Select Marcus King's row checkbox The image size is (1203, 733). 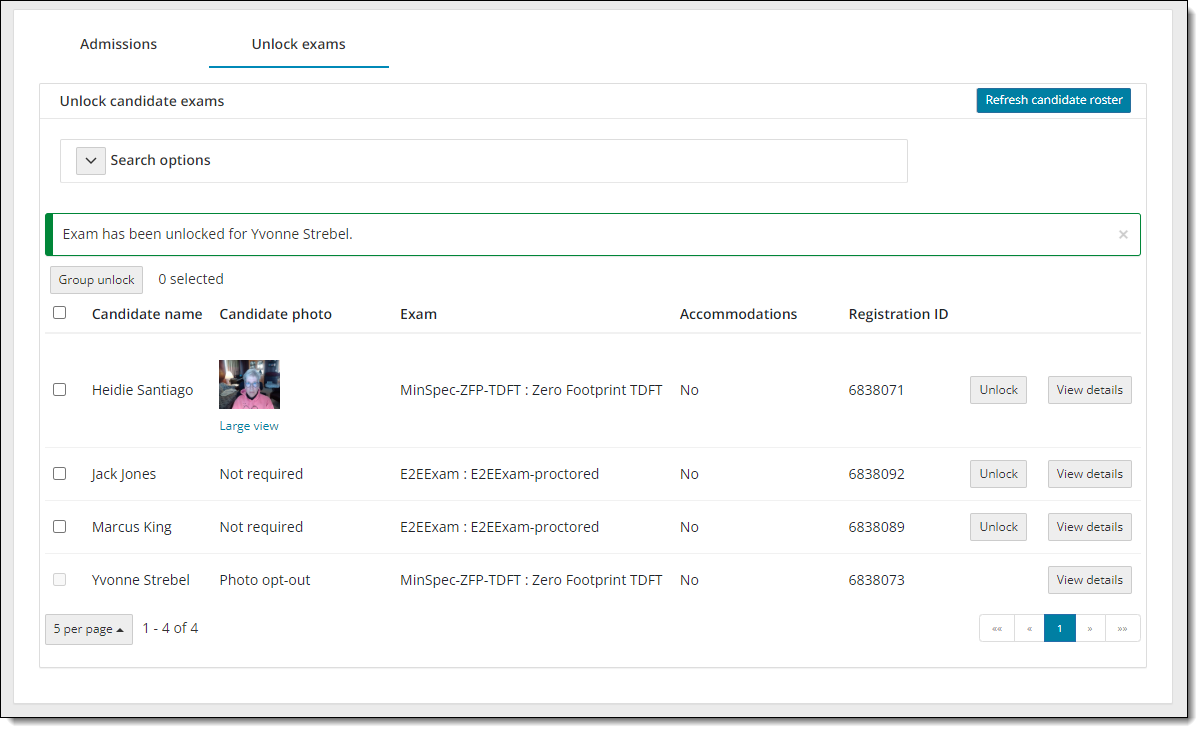coord(60,527)
